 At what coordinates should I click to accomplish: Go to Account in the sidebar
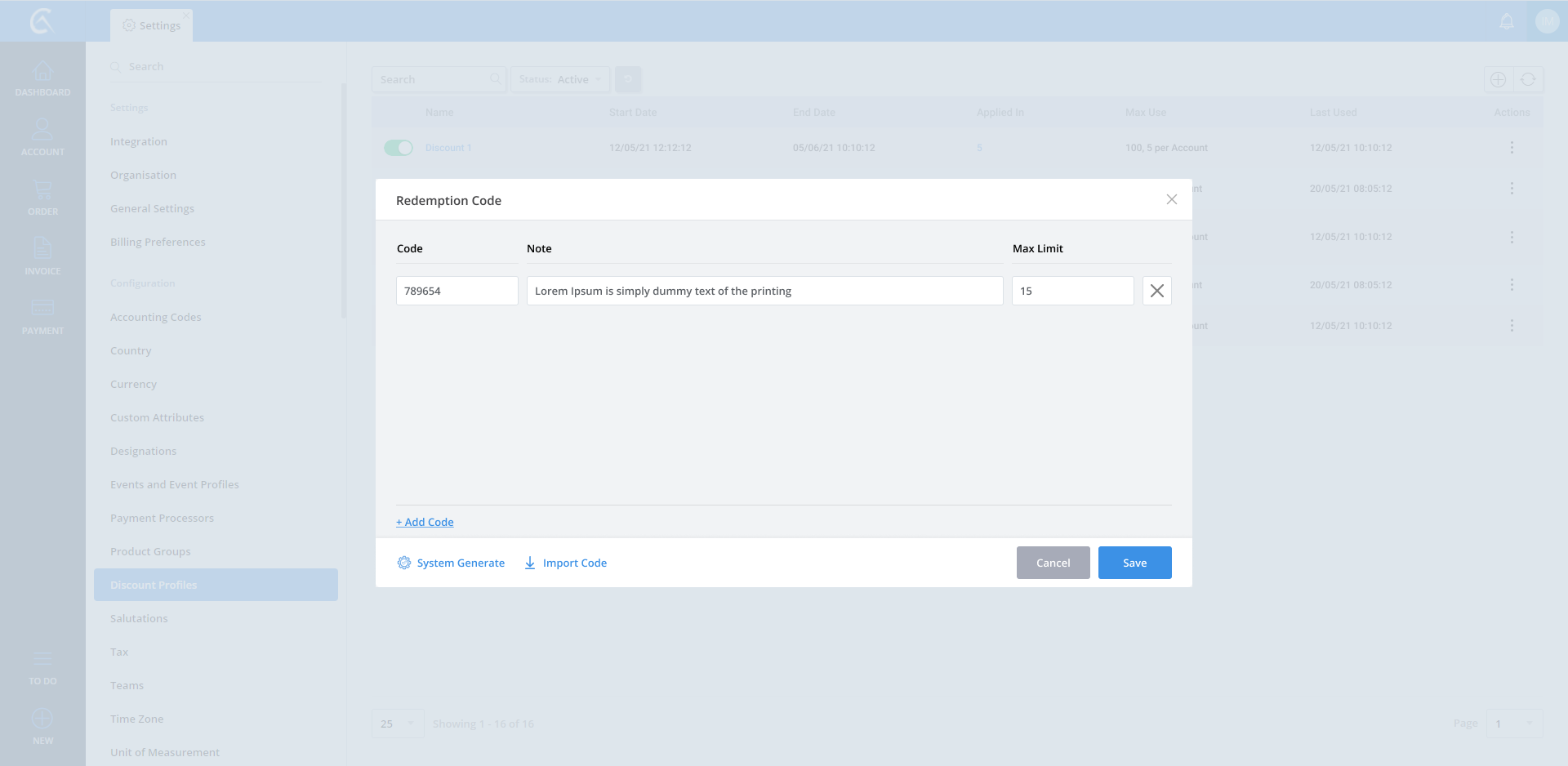pyautogui.click(x=42, y=137)
